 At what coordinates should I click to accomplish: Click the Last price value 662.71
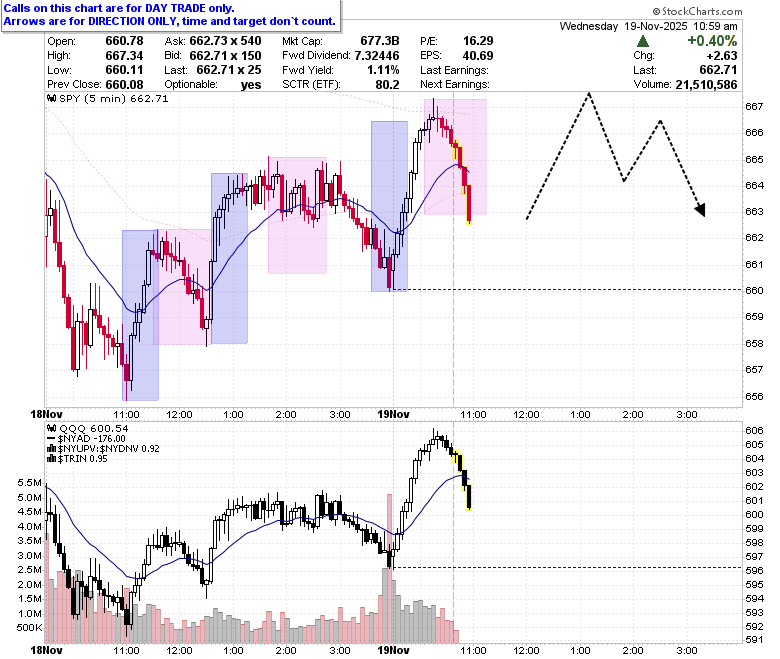click(716, 70)
